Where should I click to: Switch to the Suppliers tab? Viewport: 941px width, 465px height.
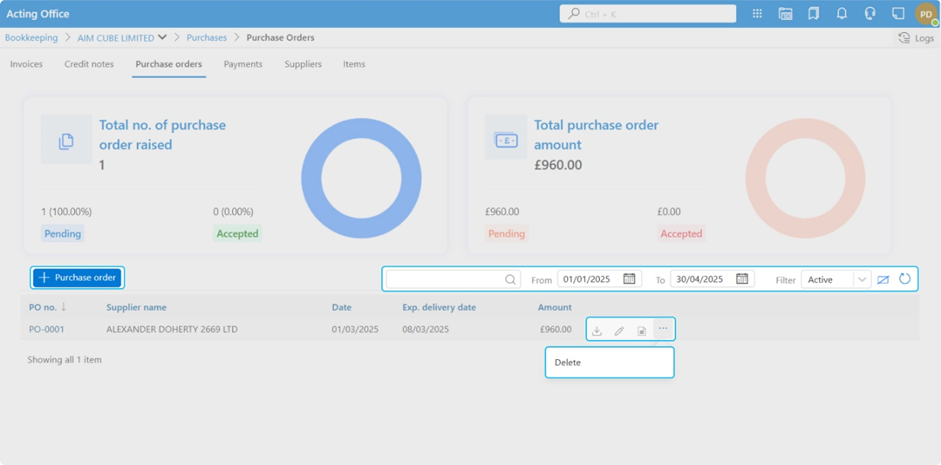(303, 64)
